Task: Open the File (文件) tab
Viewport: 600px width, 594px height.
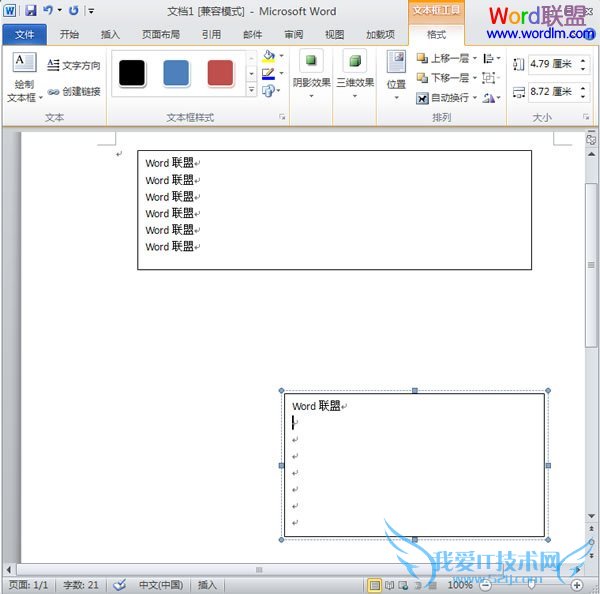Action: point(24,34)
